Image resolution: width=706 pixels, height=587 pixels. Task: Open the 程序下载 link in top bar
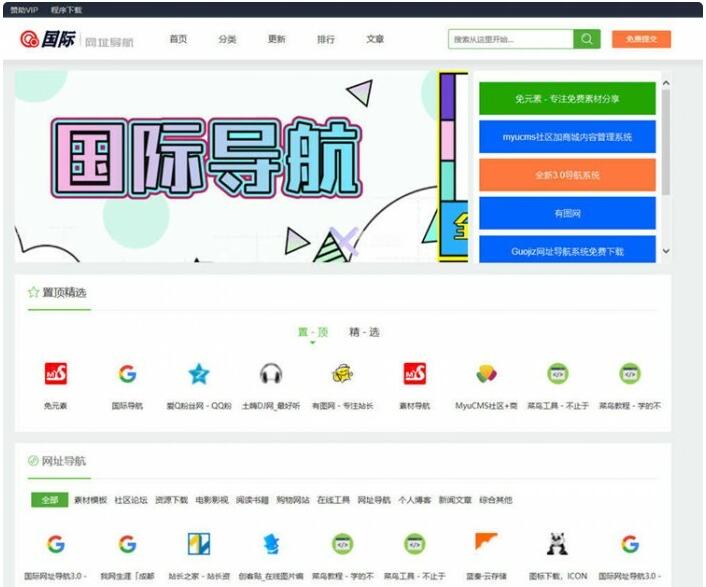point(67,9)
